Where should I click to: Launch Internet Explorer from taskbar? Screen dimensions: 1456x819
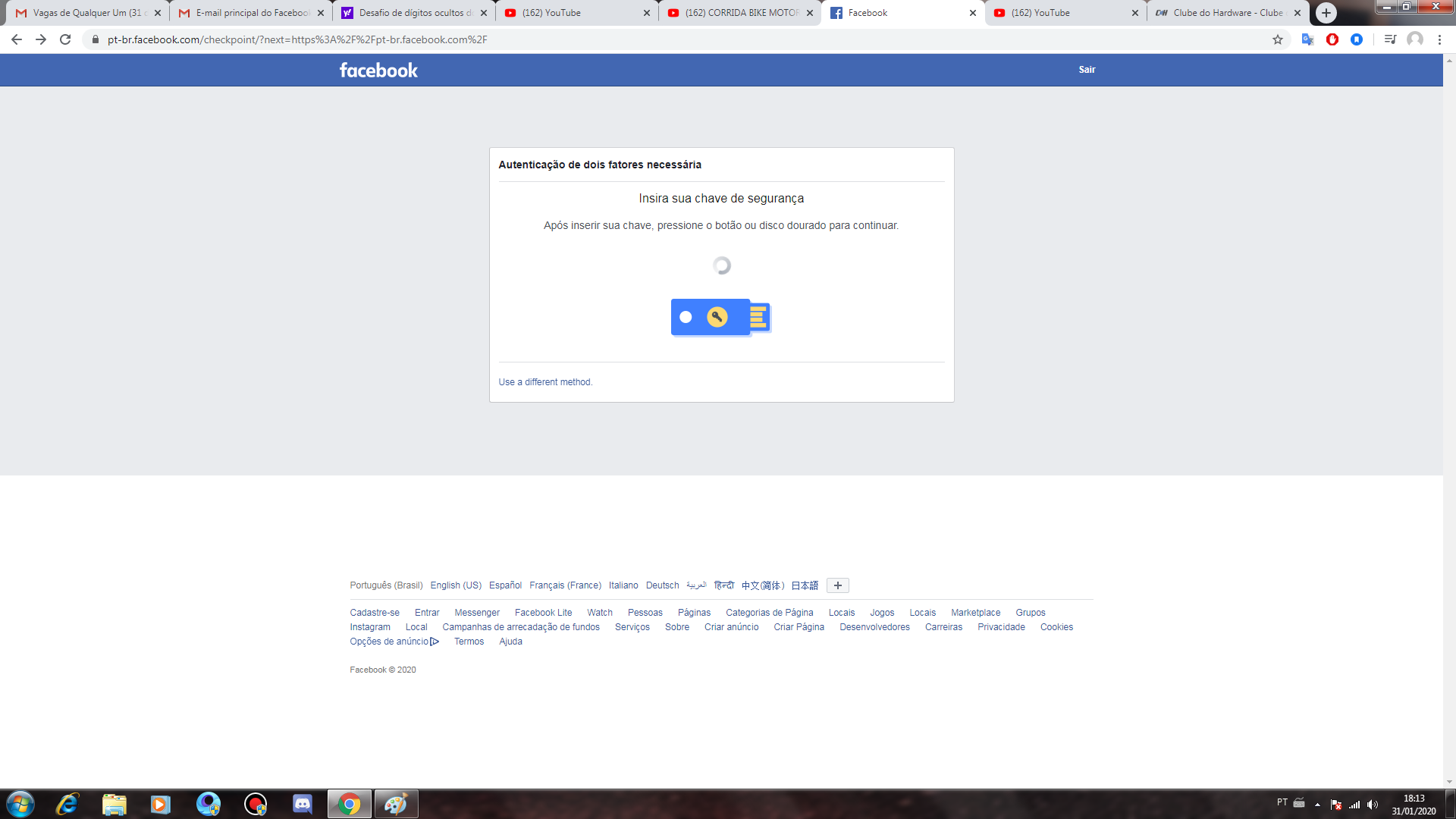(x=67, y=804)
